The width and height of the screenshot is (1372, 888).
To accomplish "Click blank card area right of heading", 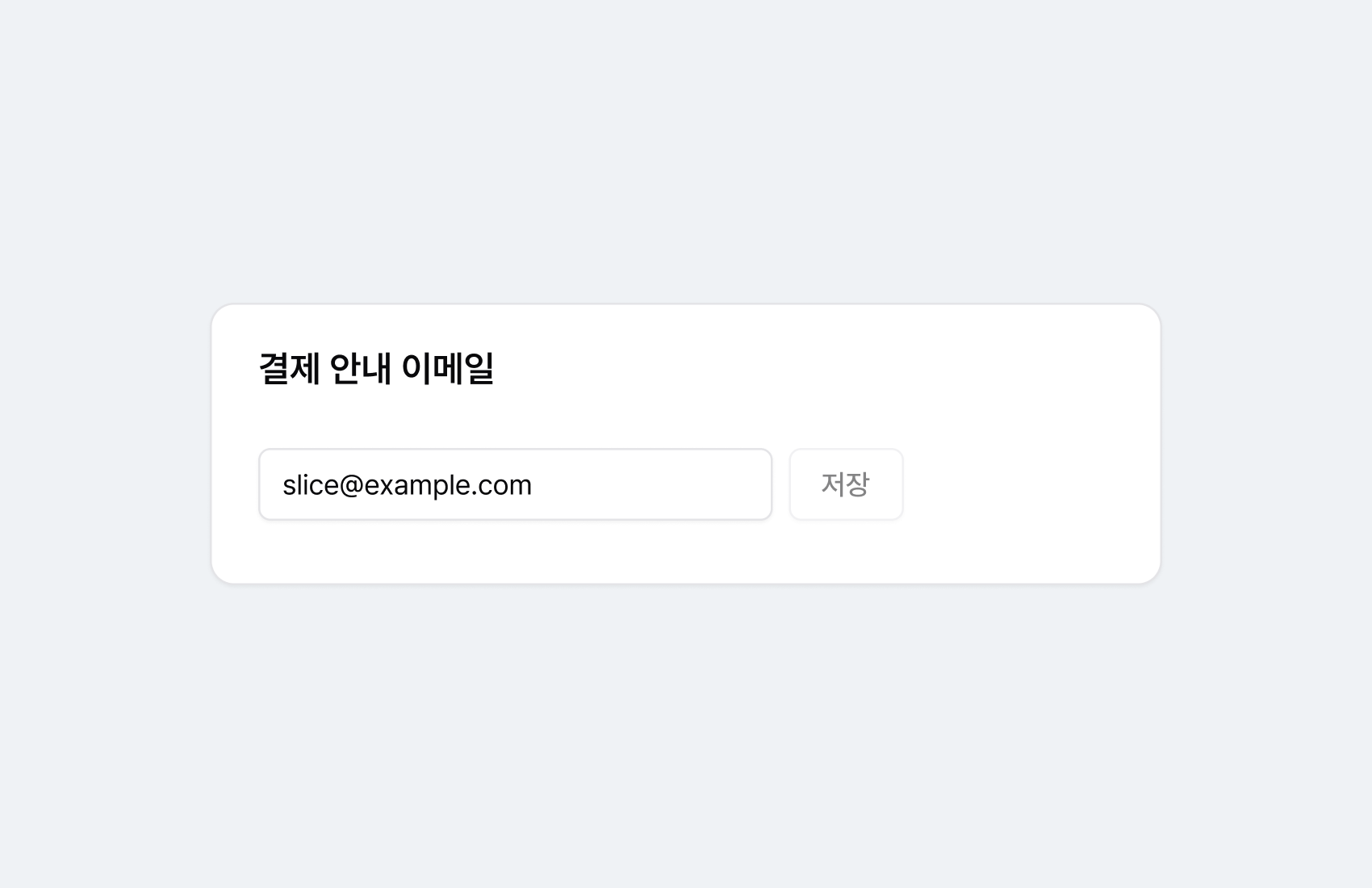I will click(x=823, y=368).
